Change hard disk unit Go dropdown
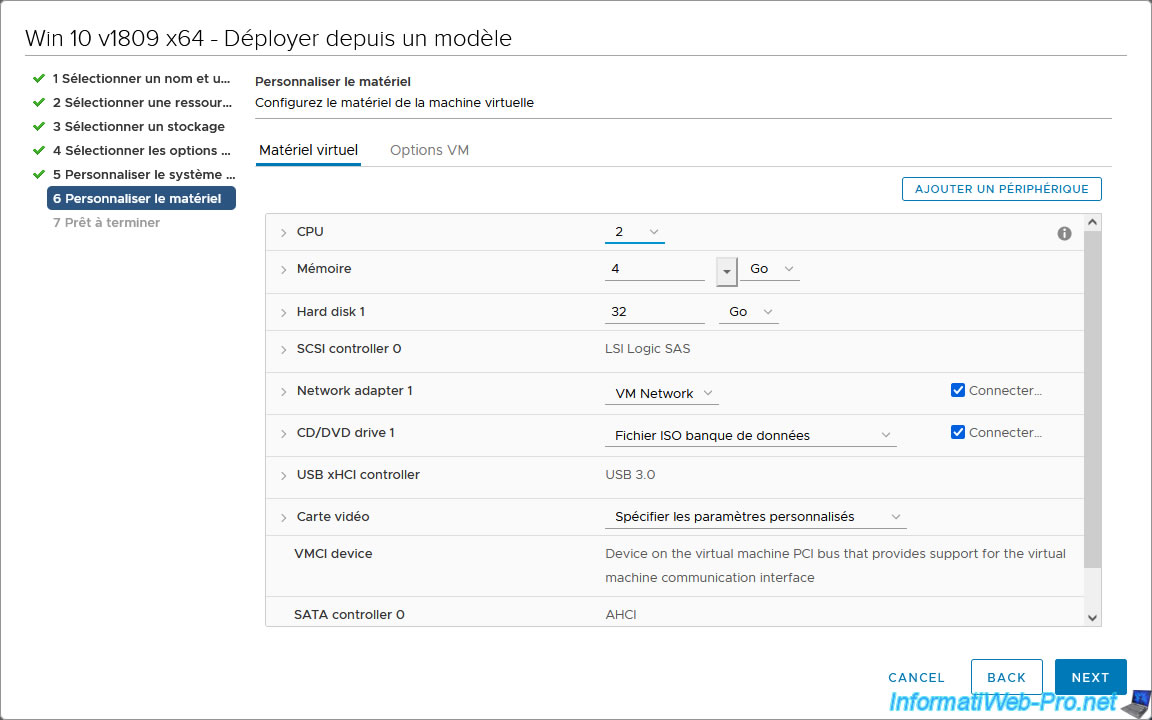The image size is (1152, 720). coord(749,312)
